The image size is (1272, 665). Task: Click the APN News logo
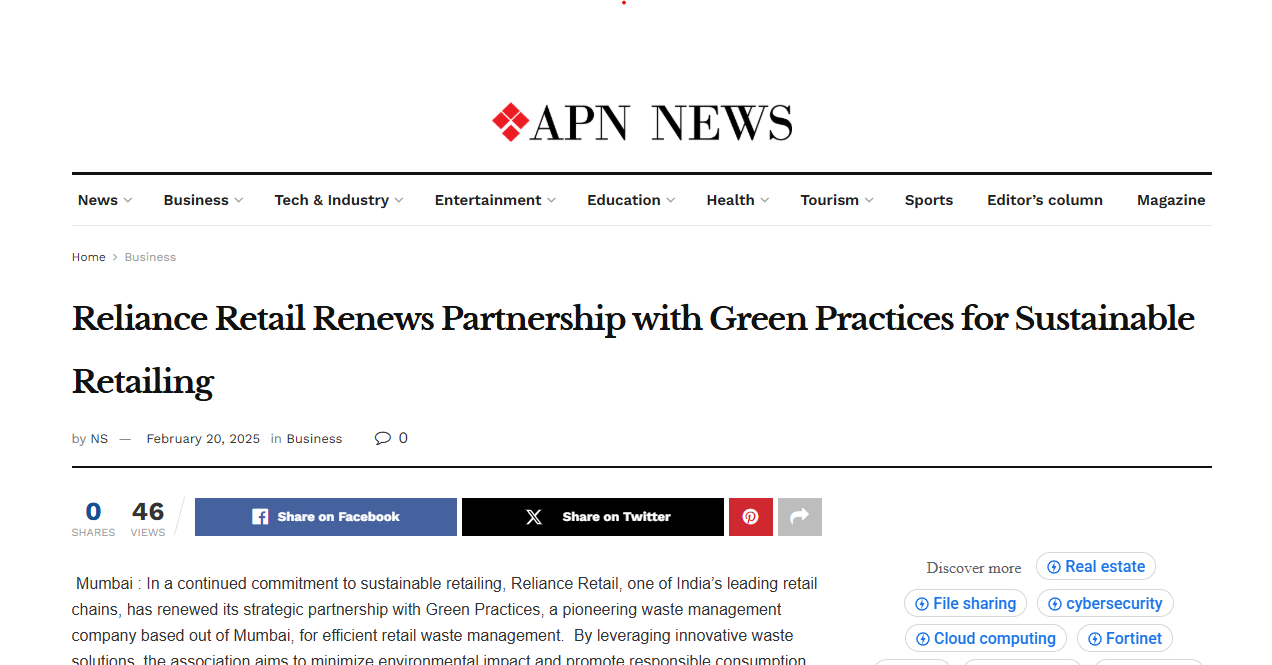pyautogui.click(x=641, y=123)
